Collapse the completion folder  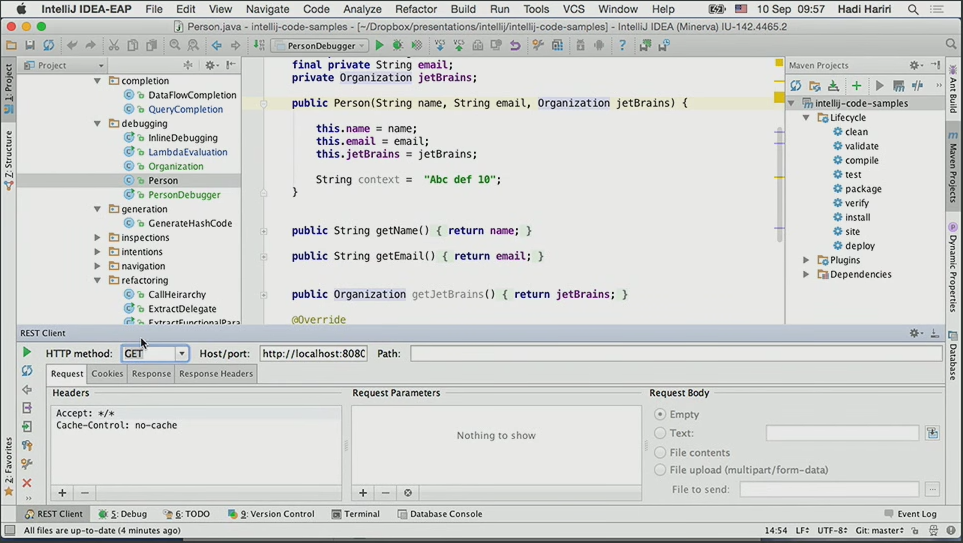coord(97,80)
